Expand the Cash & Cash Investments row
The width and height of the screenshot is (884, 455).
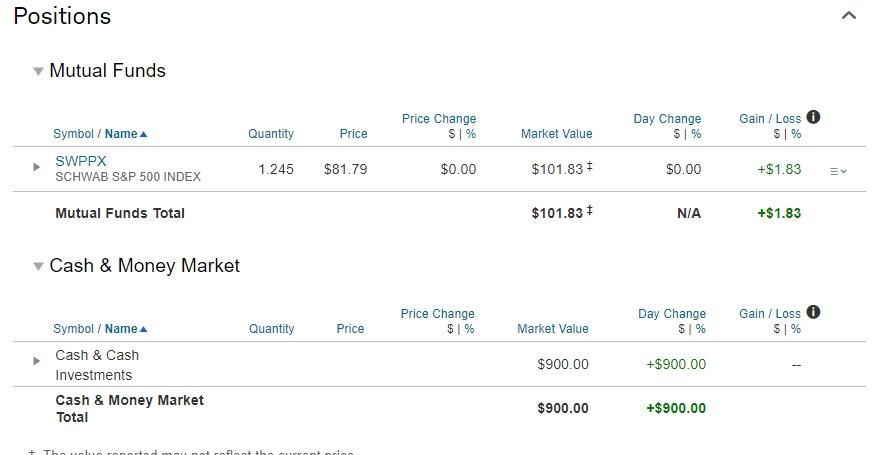point(37,361)
